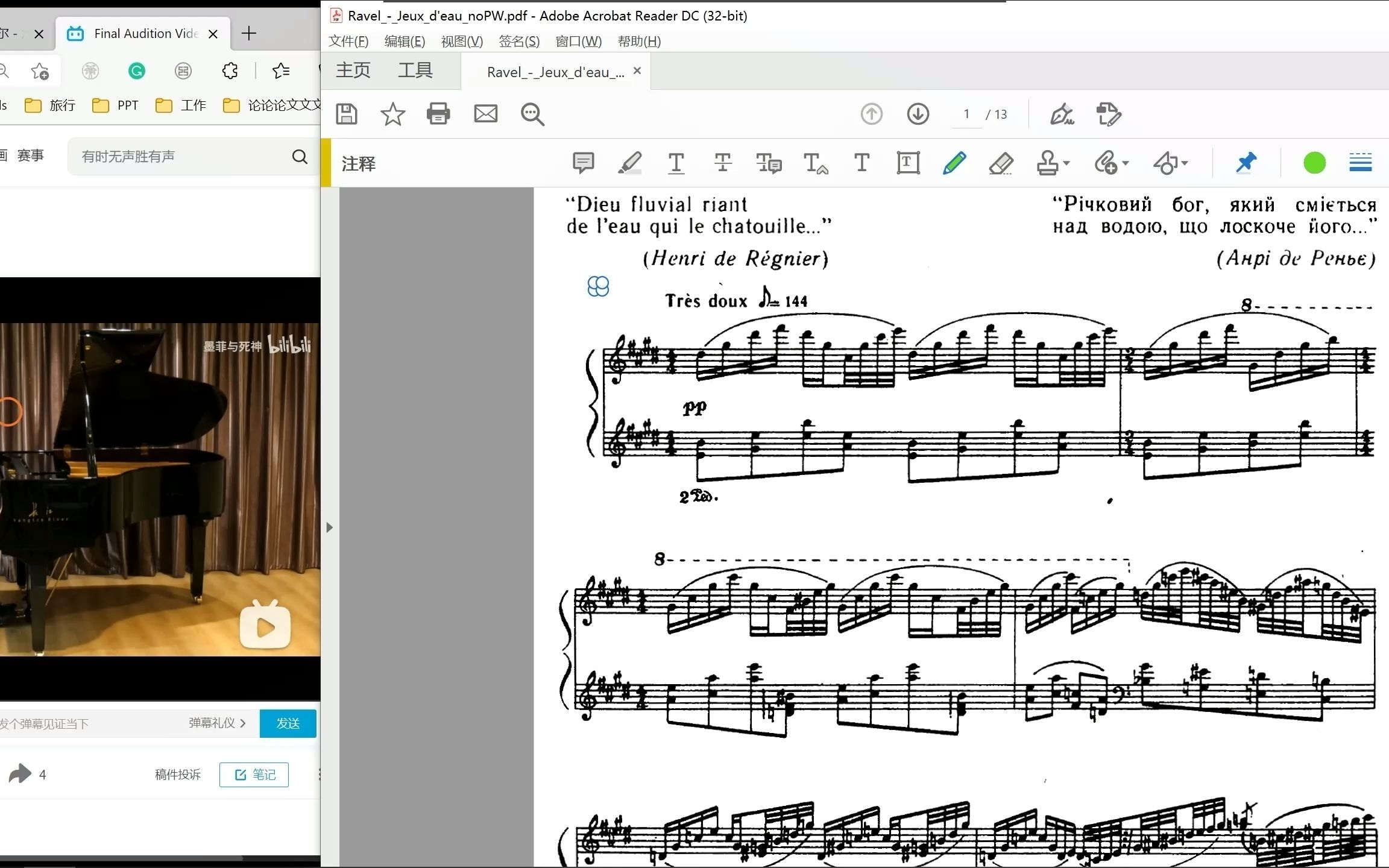The height and width of the screenshot is (868, 1389).
Task: Print the PDF using the printer icon
Action: coord(438,114)
